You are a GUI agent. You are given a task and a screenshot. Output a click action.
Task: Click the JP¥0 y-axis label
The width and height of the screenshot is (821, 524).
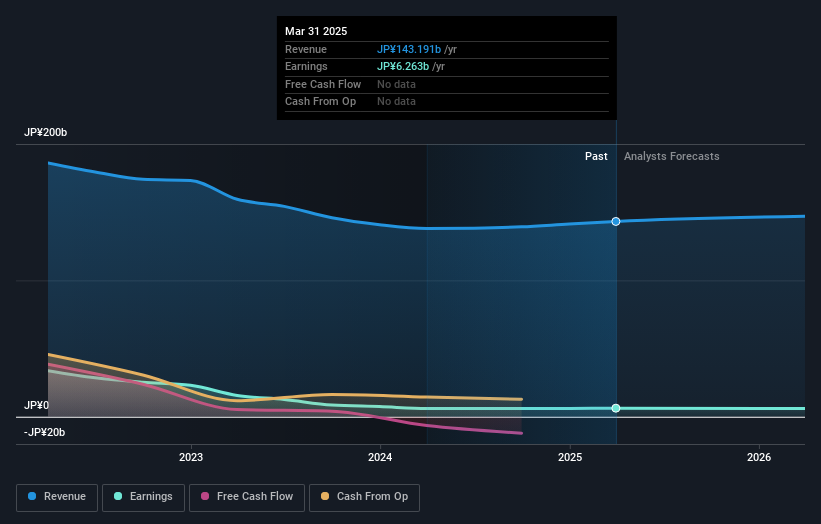click(x=36, y=405)
